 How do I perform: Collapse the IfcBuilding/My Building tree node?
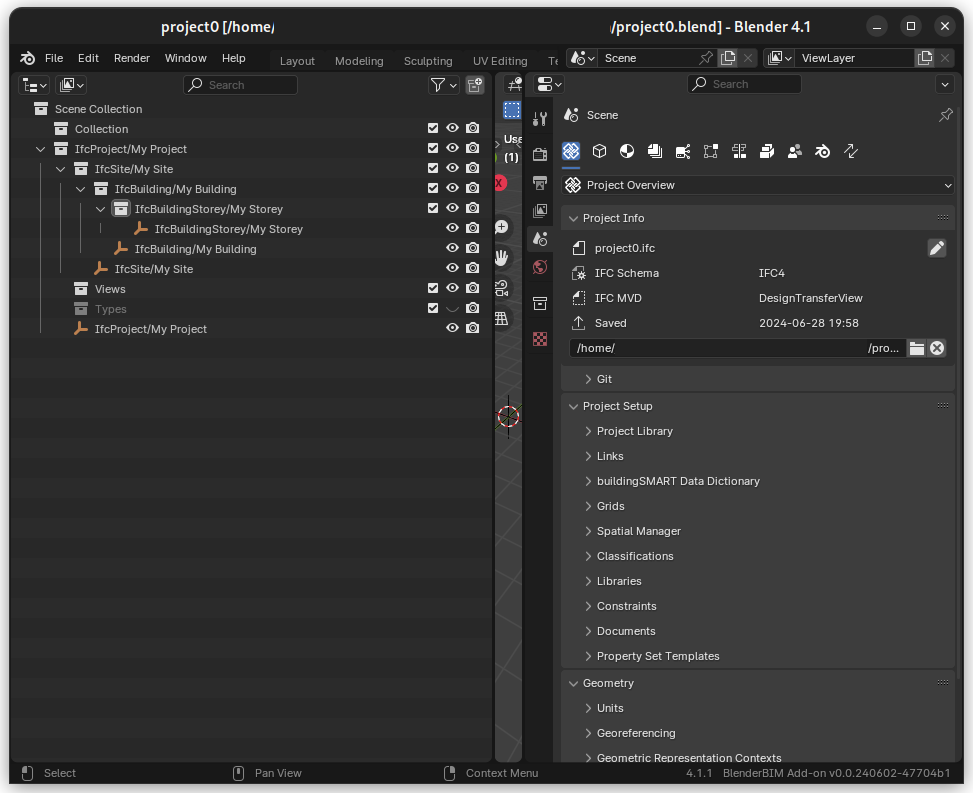click(81, 189)
